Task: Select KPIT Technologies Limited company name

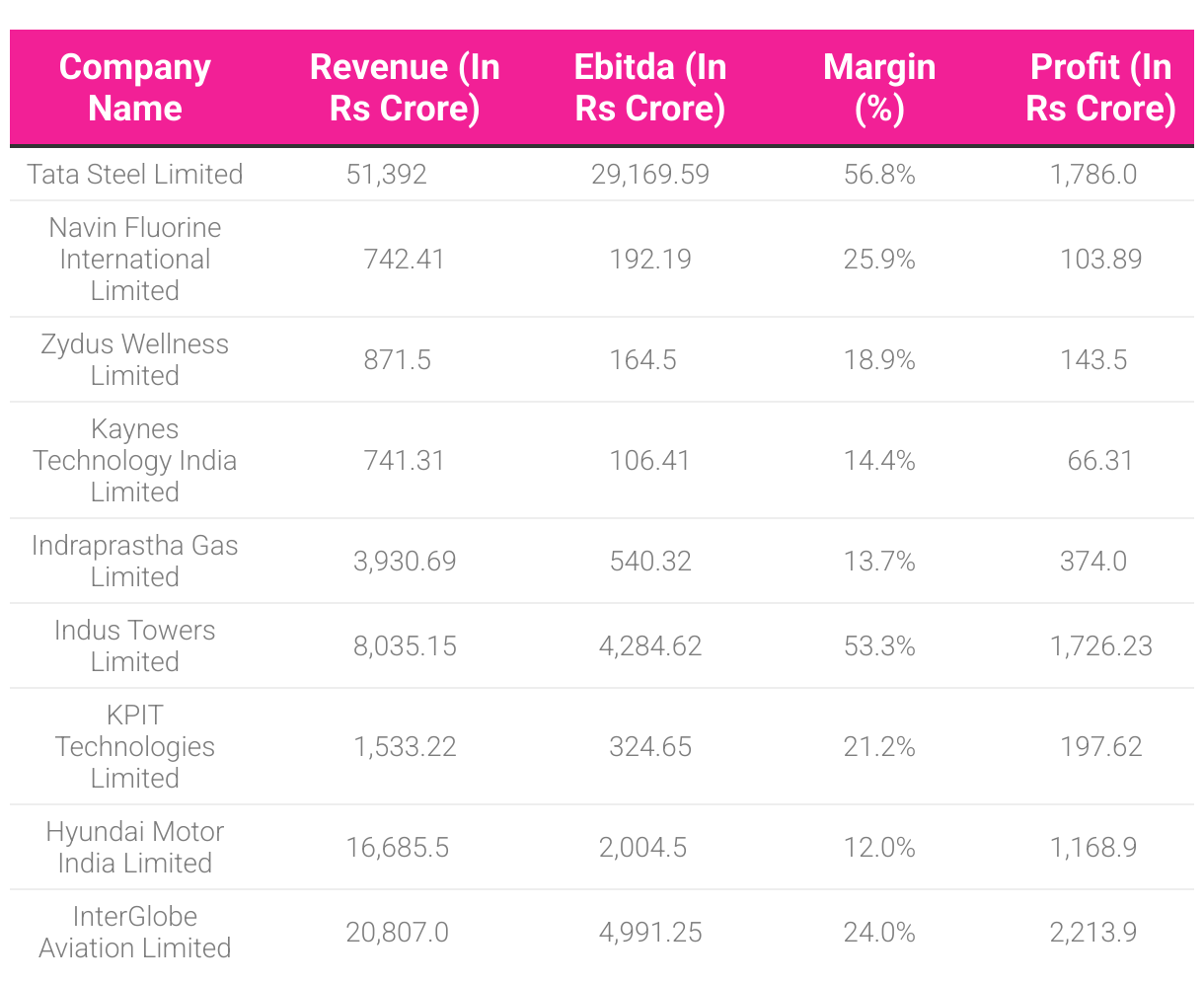Action: point(135,746)
